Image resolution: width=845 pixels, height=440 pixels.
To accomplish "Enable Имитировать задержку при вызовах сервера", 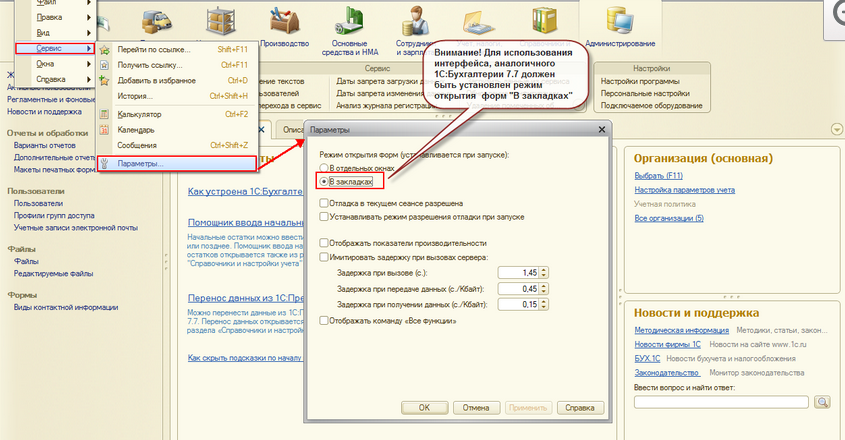I will [323, 257].
